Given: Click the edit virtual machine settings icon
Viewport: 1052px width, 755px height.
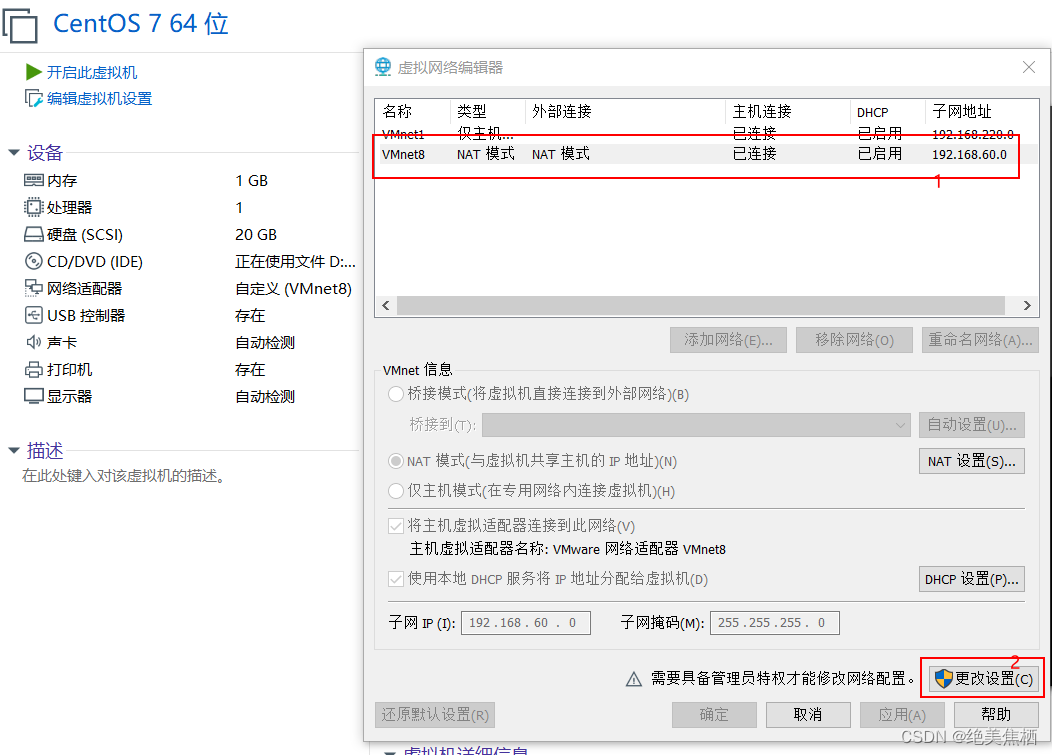Looking at the screenshot, I should [34, 99].
